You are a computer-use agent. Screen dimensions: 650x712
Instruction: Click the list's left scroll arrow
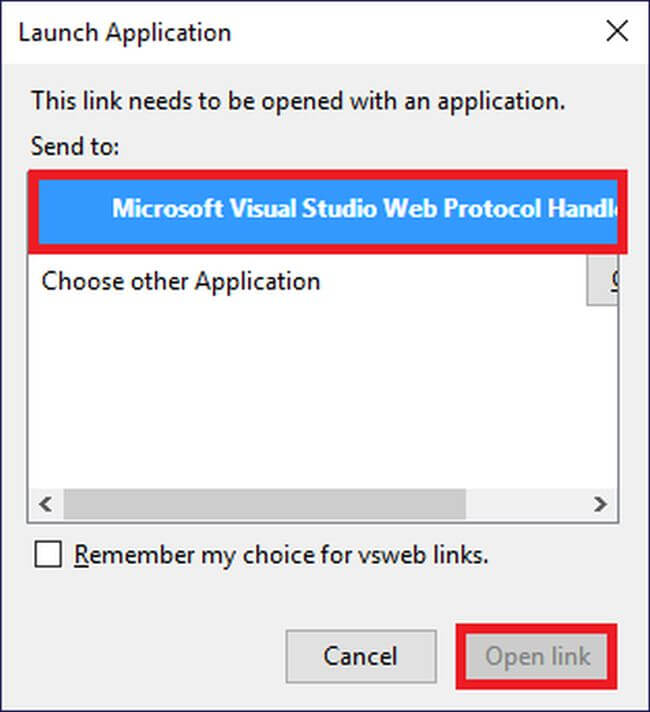click(x=46, y=504)
